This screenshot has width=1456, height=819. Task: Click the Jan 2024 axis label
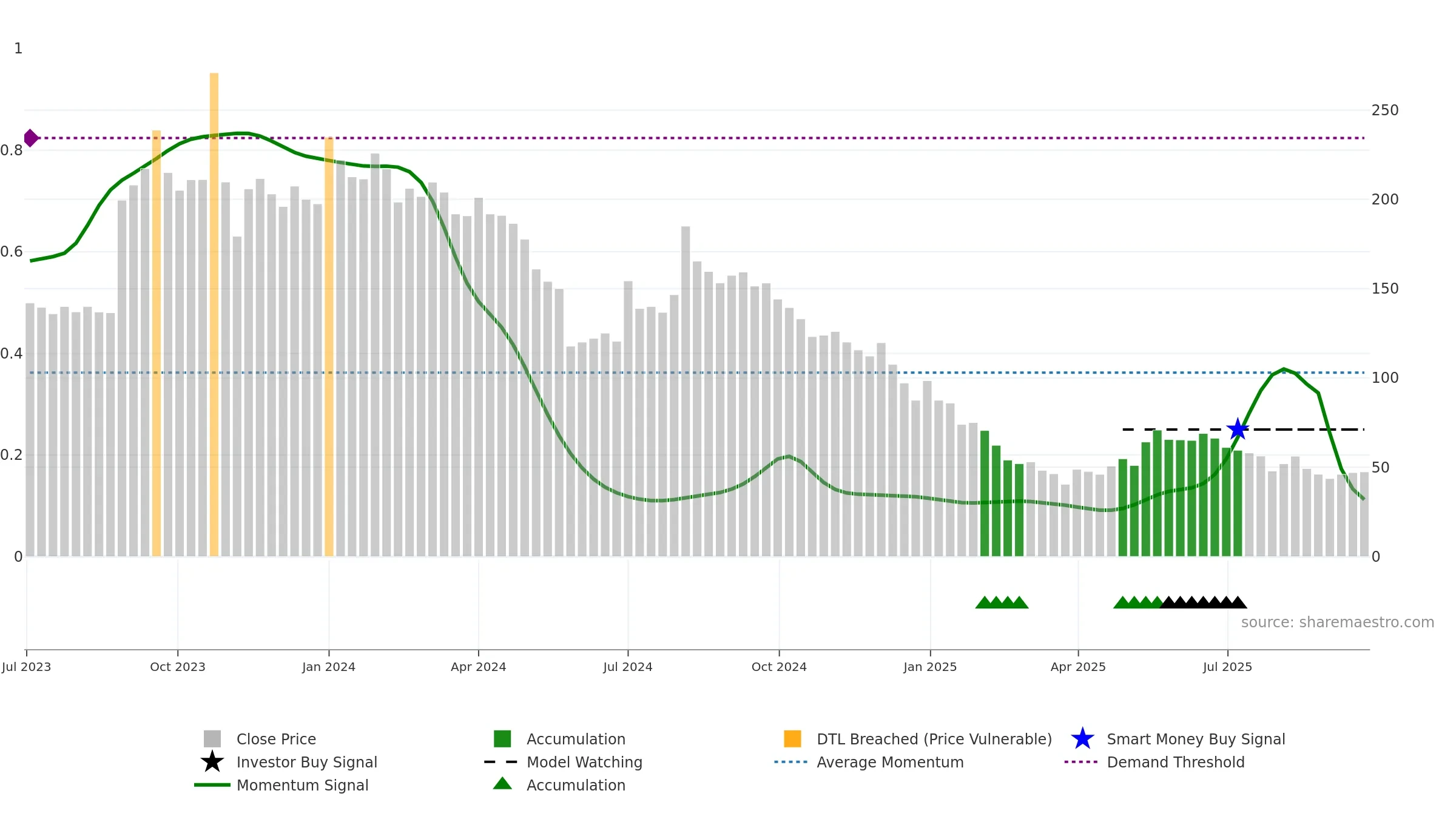pyautogui.click(x=329, y=667)
